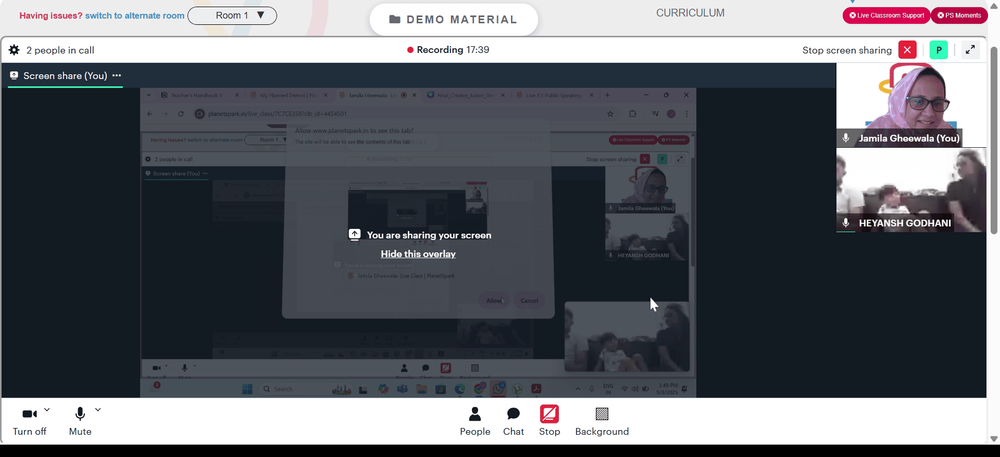Open the Room 1 dropdown
The image size is (1000, 457).
232,15
